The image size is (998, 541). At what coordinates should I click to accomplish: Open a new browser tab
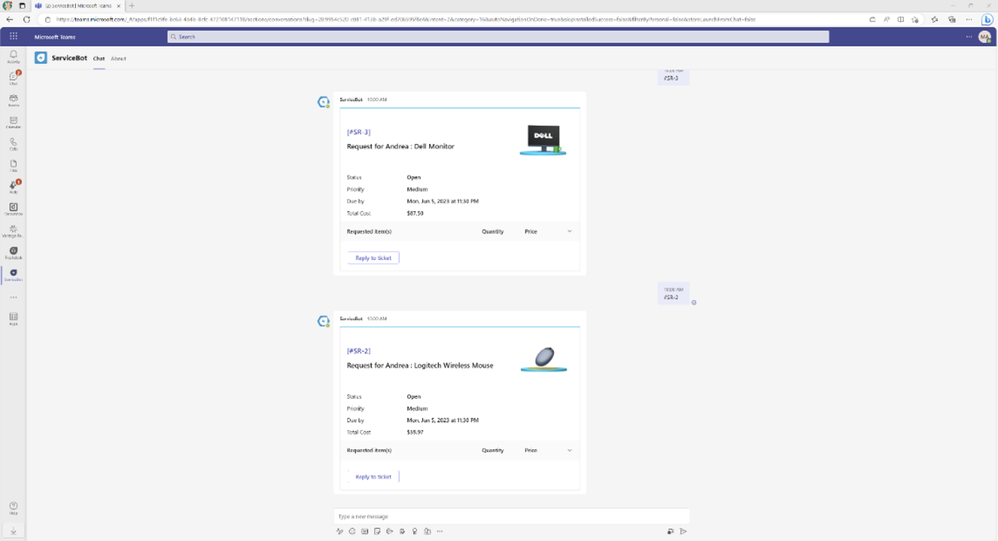[132, 6]
